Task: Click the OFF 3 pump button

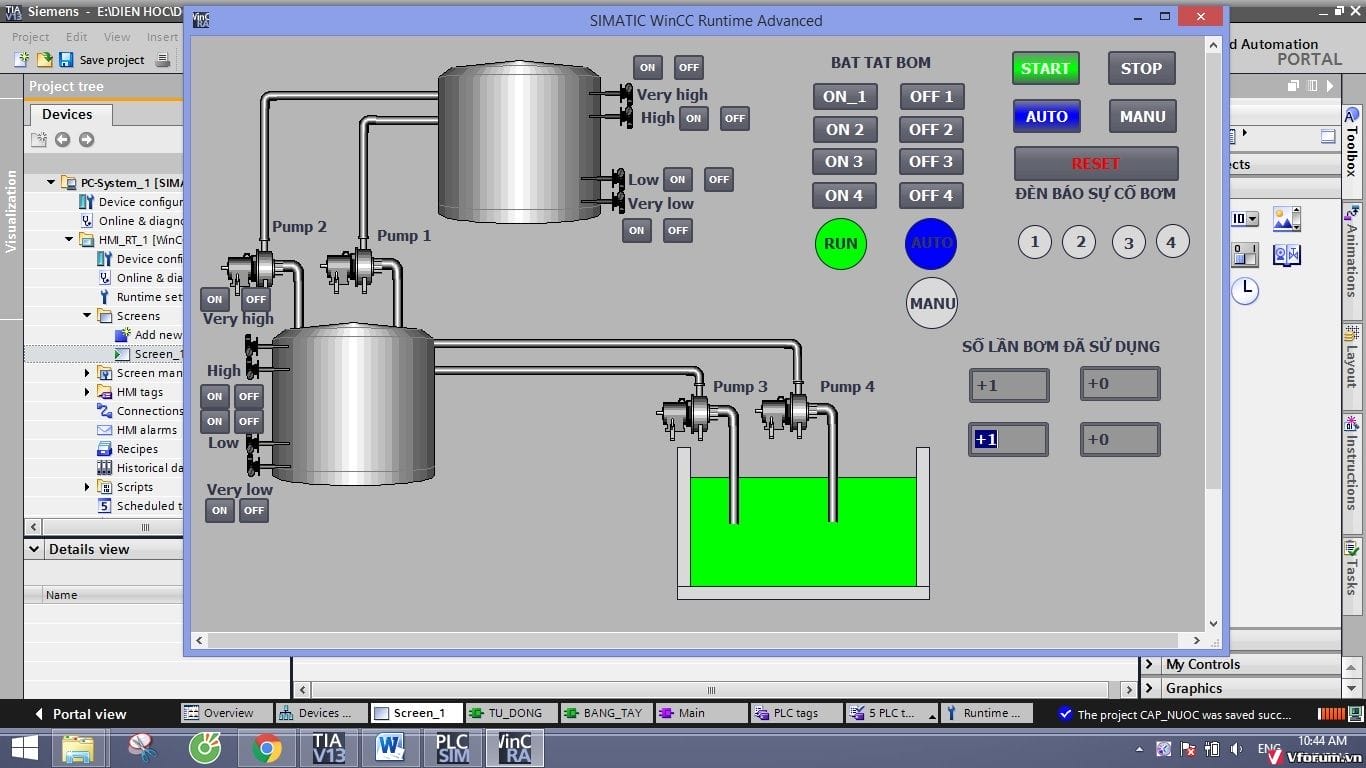Action: pyautogui.click(x=931, y=162)
